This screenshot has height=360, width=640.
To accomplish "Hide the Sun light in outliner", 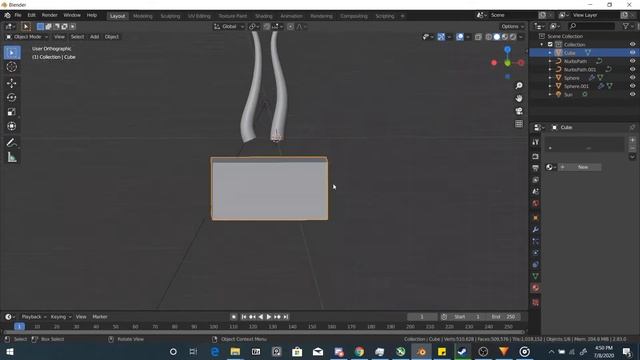I will tap(632, 94).
